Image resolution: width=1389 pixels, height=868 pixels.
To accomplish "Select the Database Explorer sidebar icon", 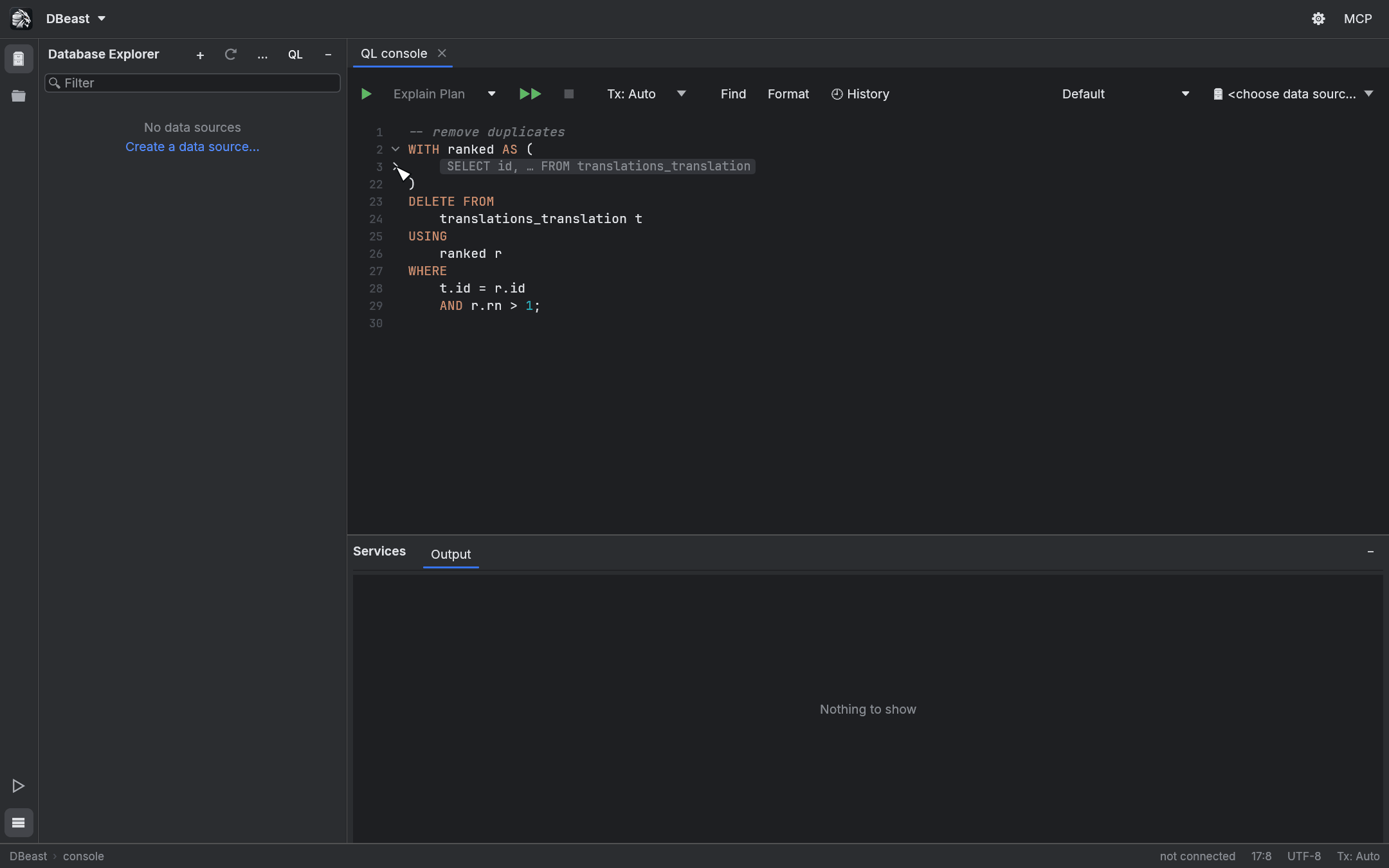I will pos(19,59).
